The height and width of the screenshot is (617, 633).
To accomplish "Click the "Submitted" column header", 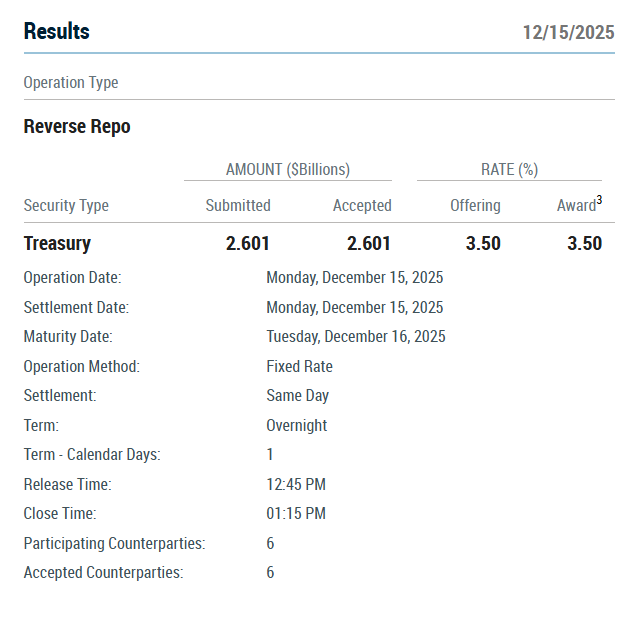I will (238, 205).
